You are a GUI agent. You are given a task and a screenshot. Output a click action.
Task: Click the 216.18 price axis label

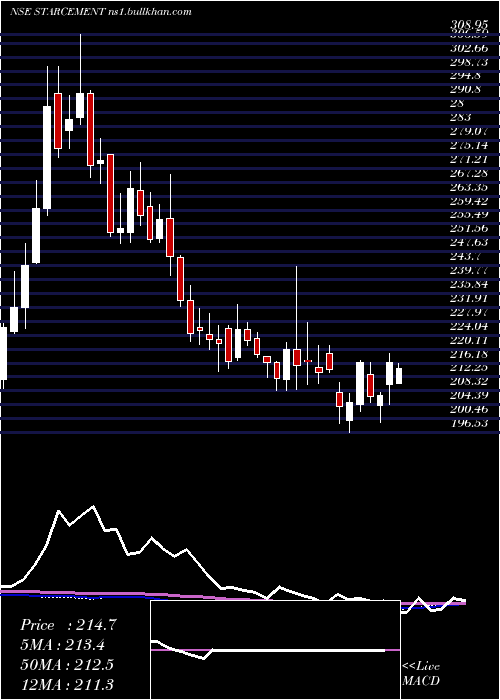(x=469, y=354)
